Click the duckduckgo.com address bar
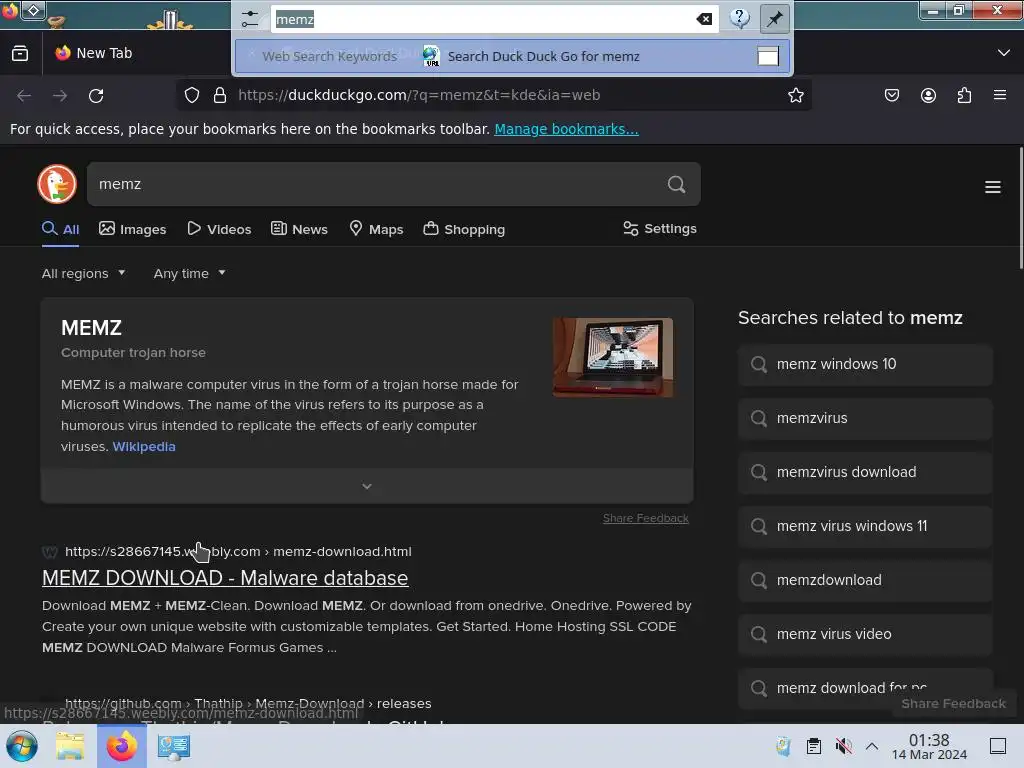The width and height of the screenshot is (1024, 768). (x=496, y=95)
